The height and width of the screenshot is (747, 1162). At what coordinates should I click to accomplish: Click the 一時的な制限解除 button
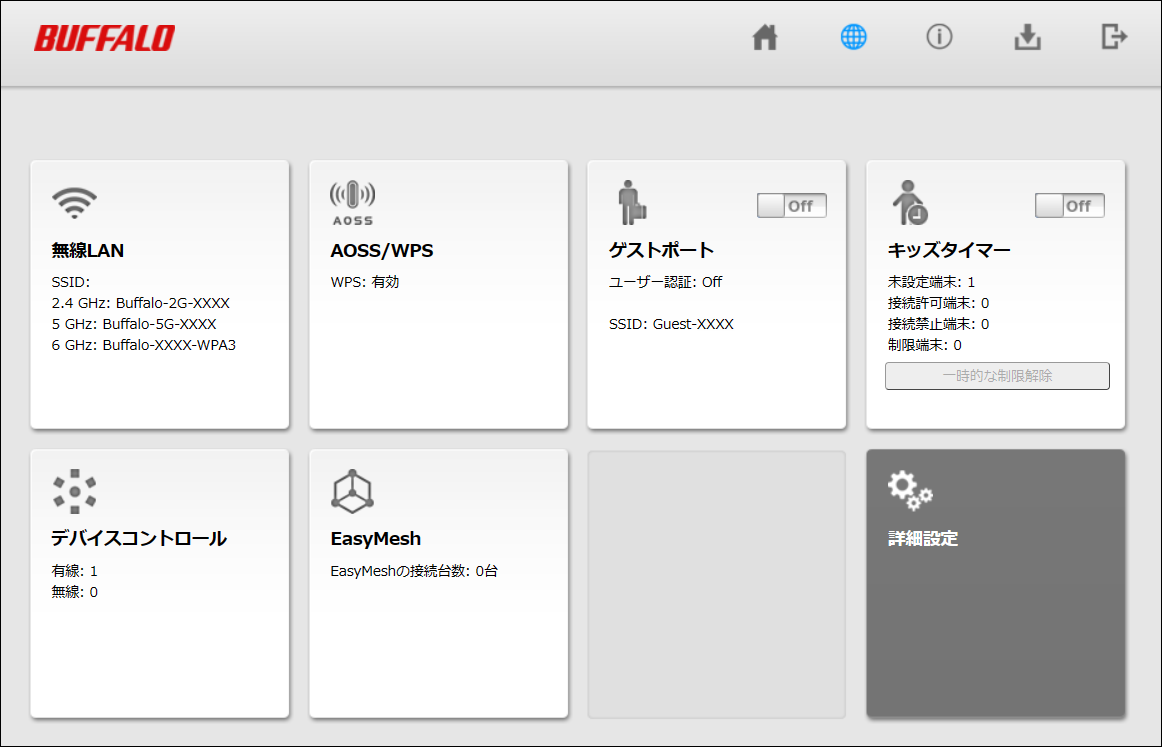click(997, 376)
